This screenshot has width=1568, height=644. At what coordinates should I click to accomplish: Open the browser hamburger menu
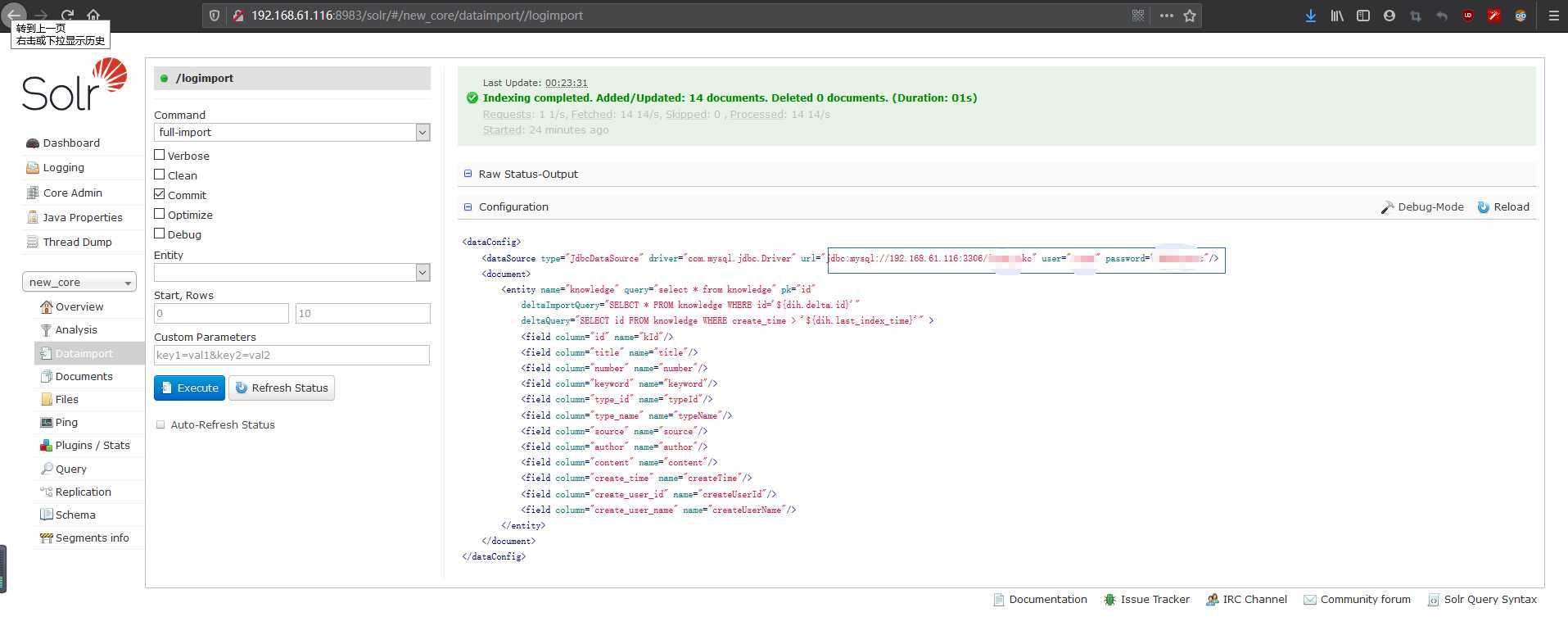1553,16
